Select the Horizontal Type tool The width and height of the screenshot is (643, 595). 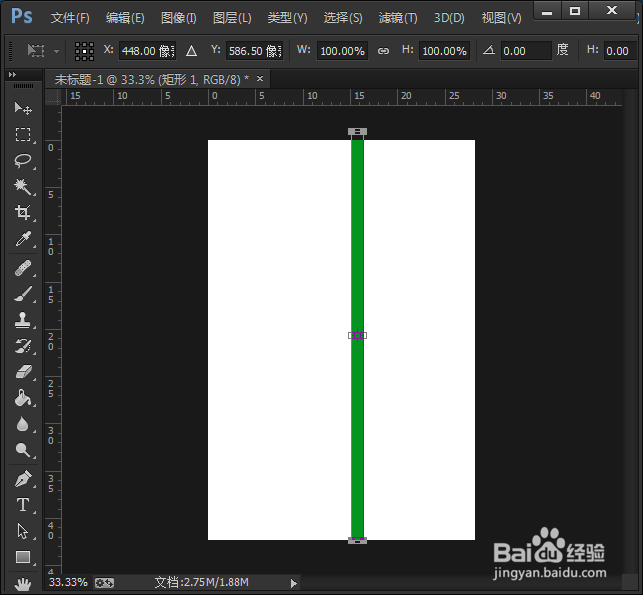coord(23,505)
